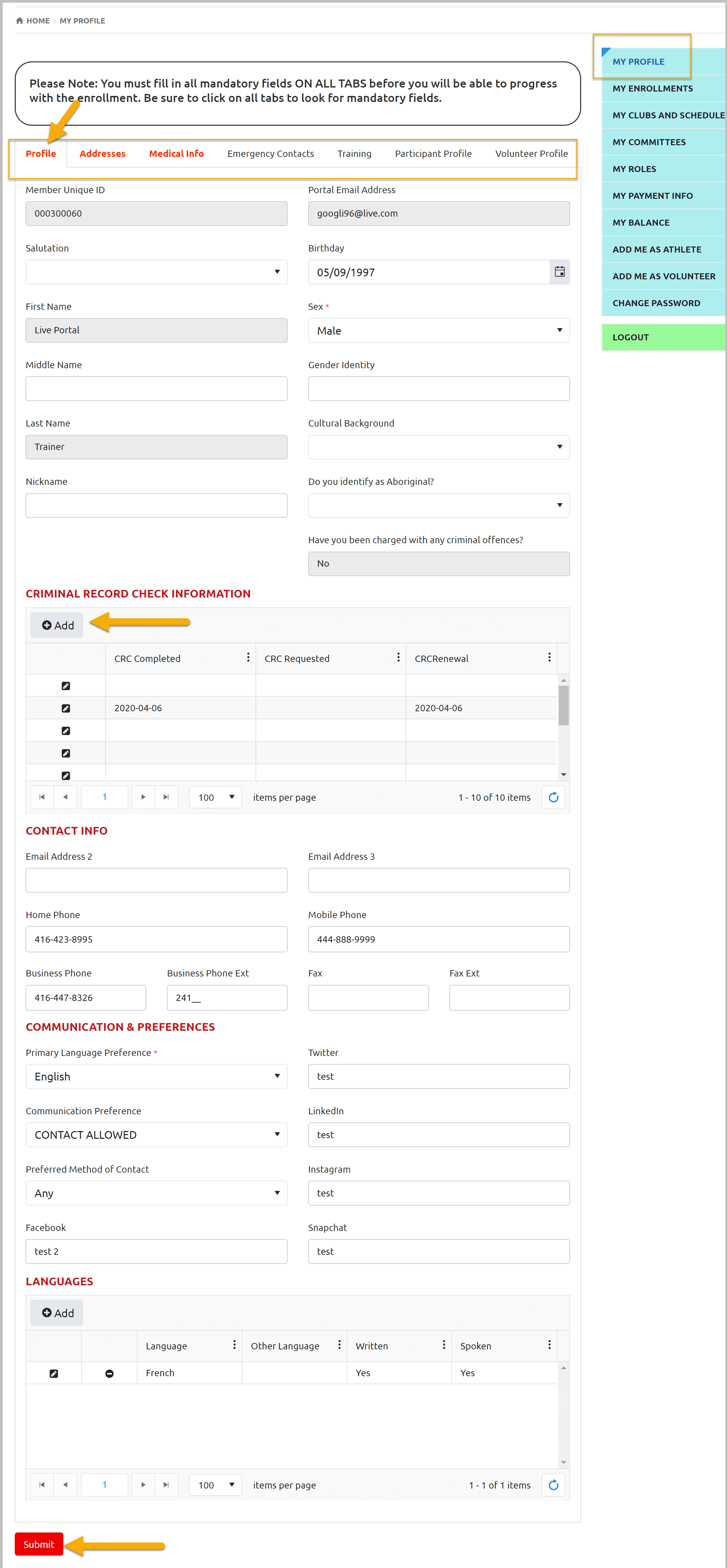Click the Logout link
The width and height of the screenshot is (727, 1568).
click(x=664, y=337)
